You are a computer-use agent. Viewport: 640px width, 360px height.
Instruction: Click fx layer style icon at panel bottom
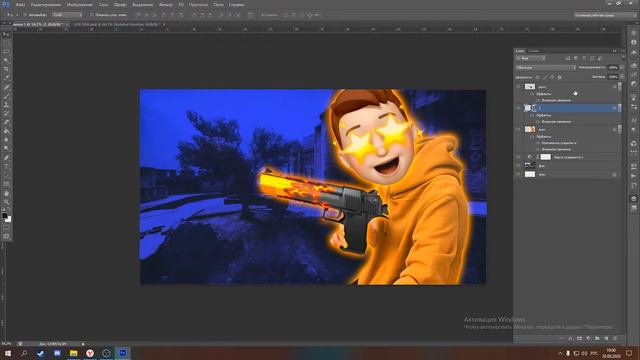[570, 338]
